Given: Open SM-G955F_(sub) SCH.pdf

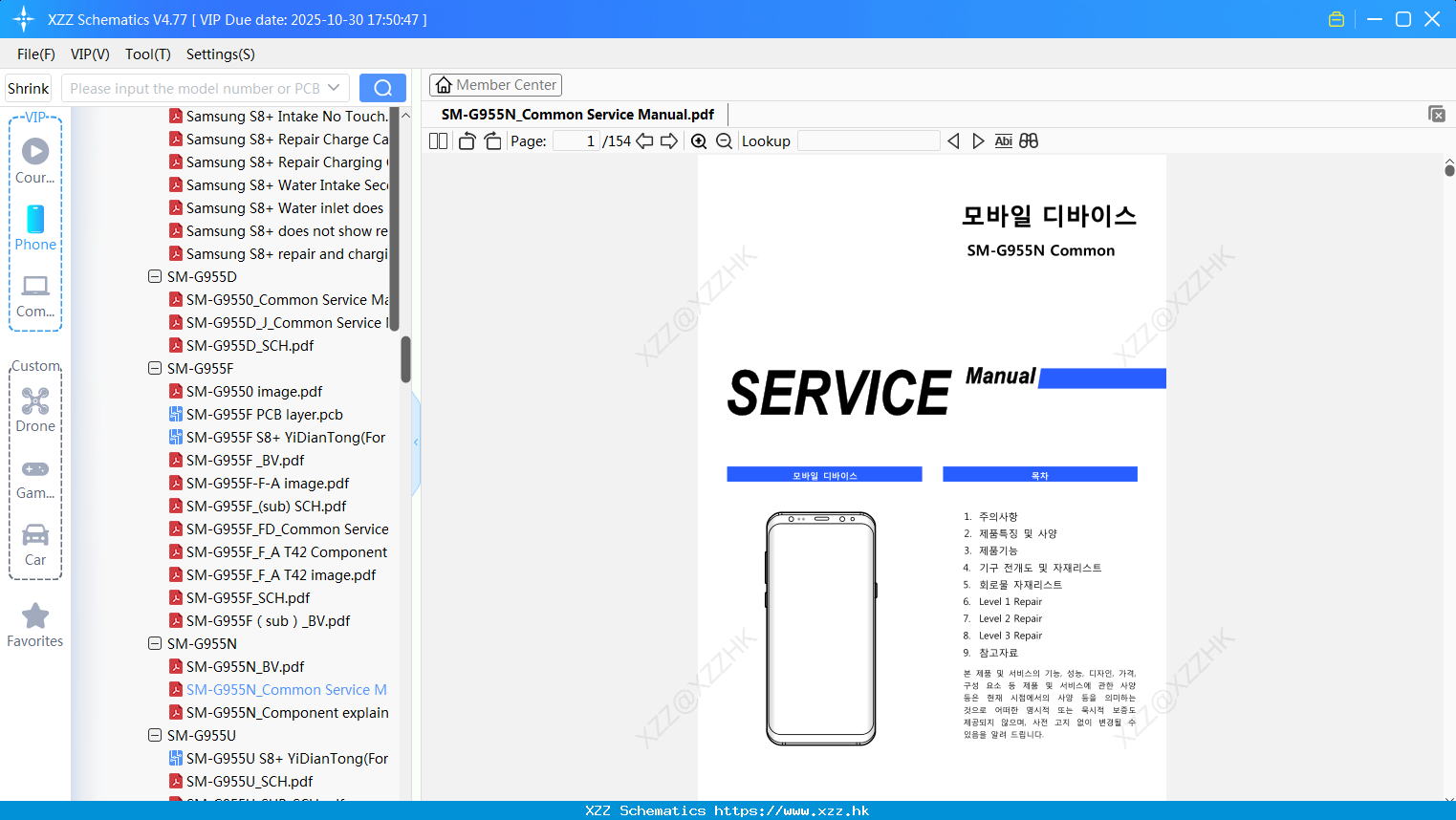Looking at the screenshot, I should pyautogui.click(x=266, y=506).
